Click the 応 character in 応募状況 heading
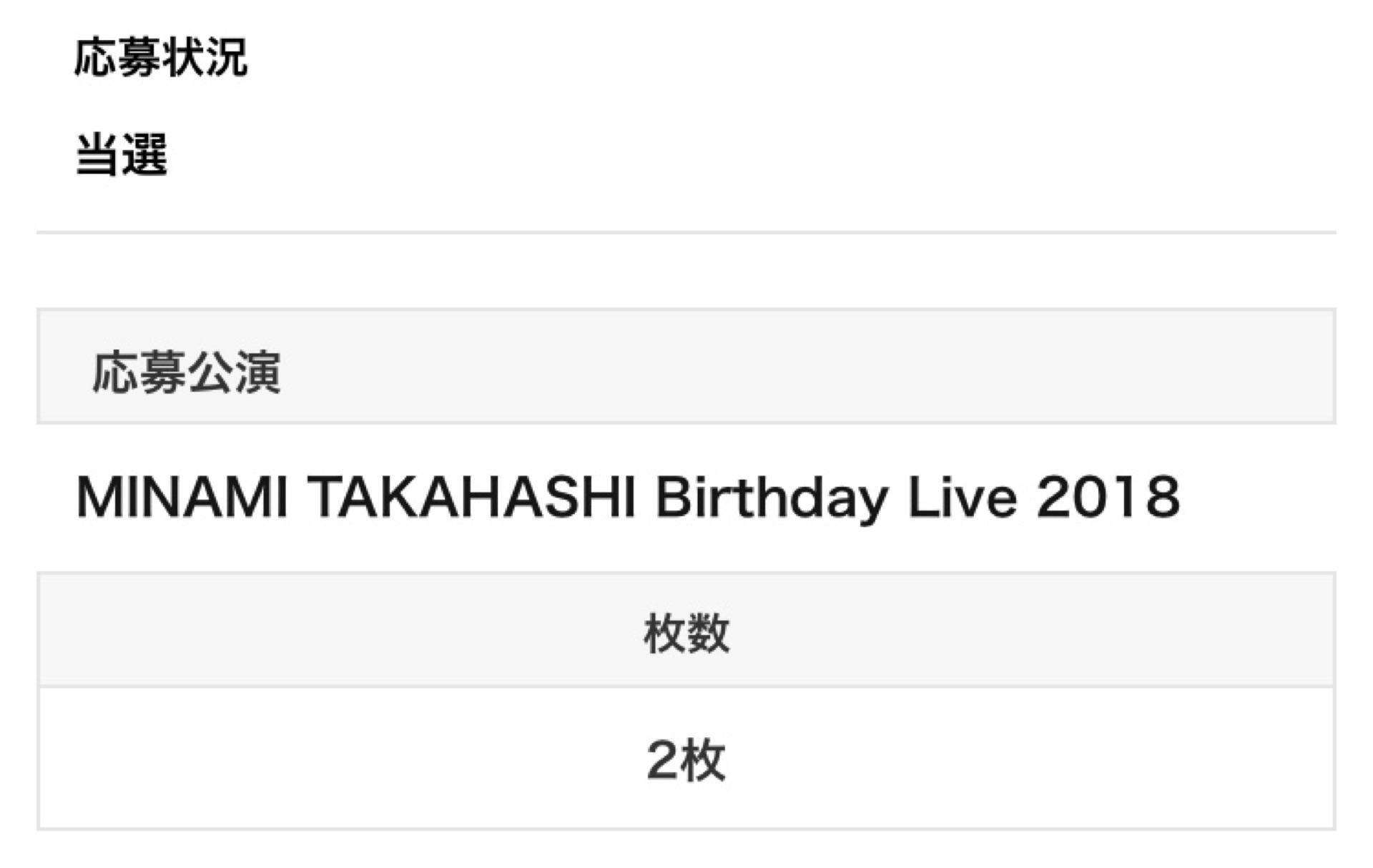 click(x=96, y=57)
